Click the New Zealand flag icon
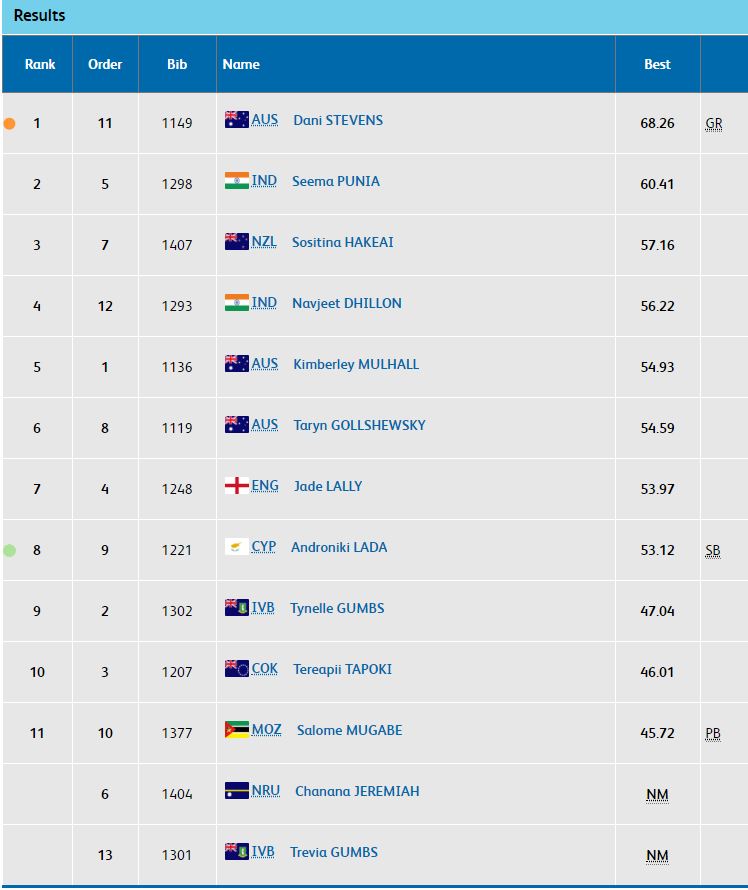Screen dimensions: 748x890 click(x=236, y=242)
